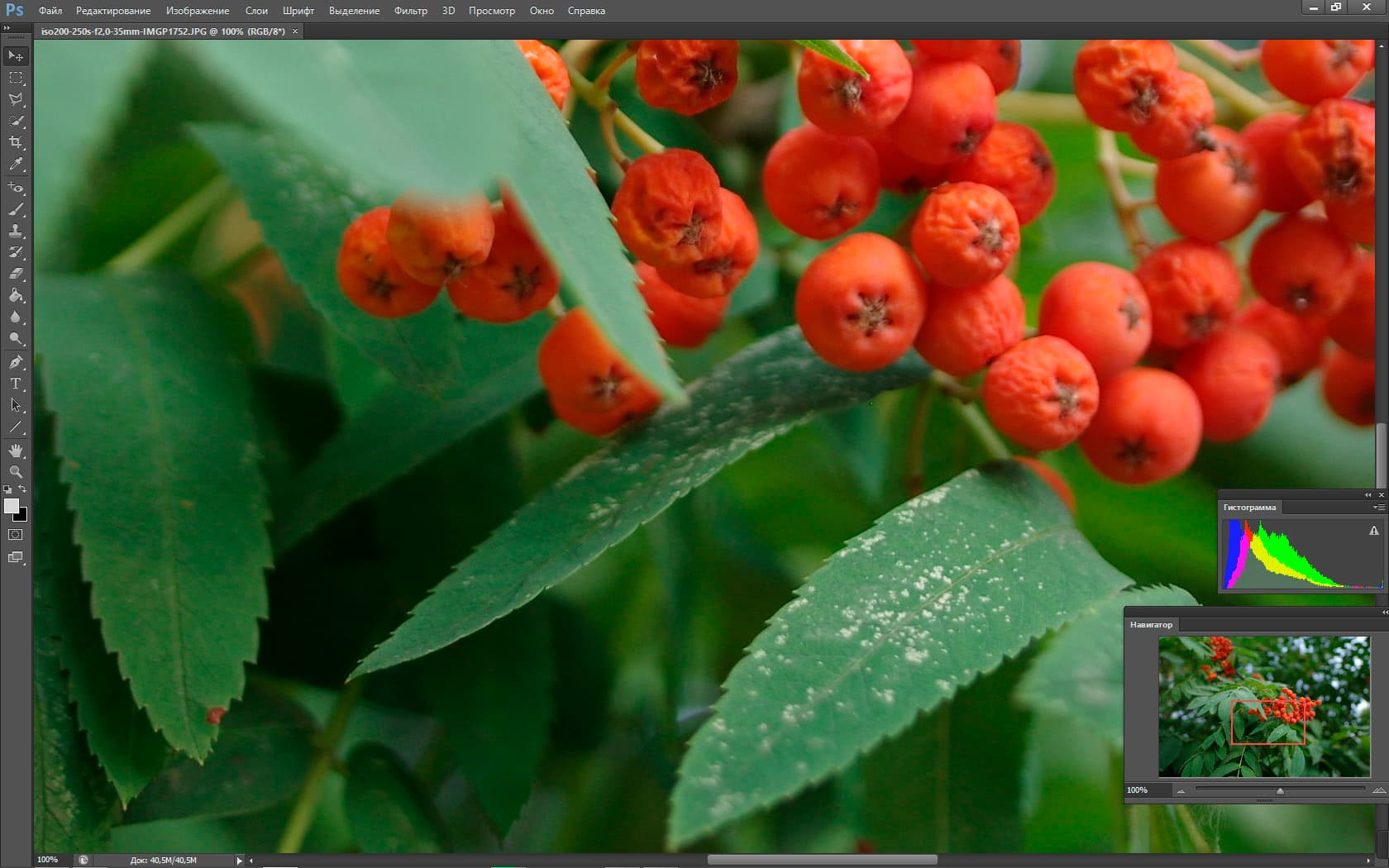Screen dimensions: 1389x868
Task: Select the Brush tool
Action: (x=16, y=209)
